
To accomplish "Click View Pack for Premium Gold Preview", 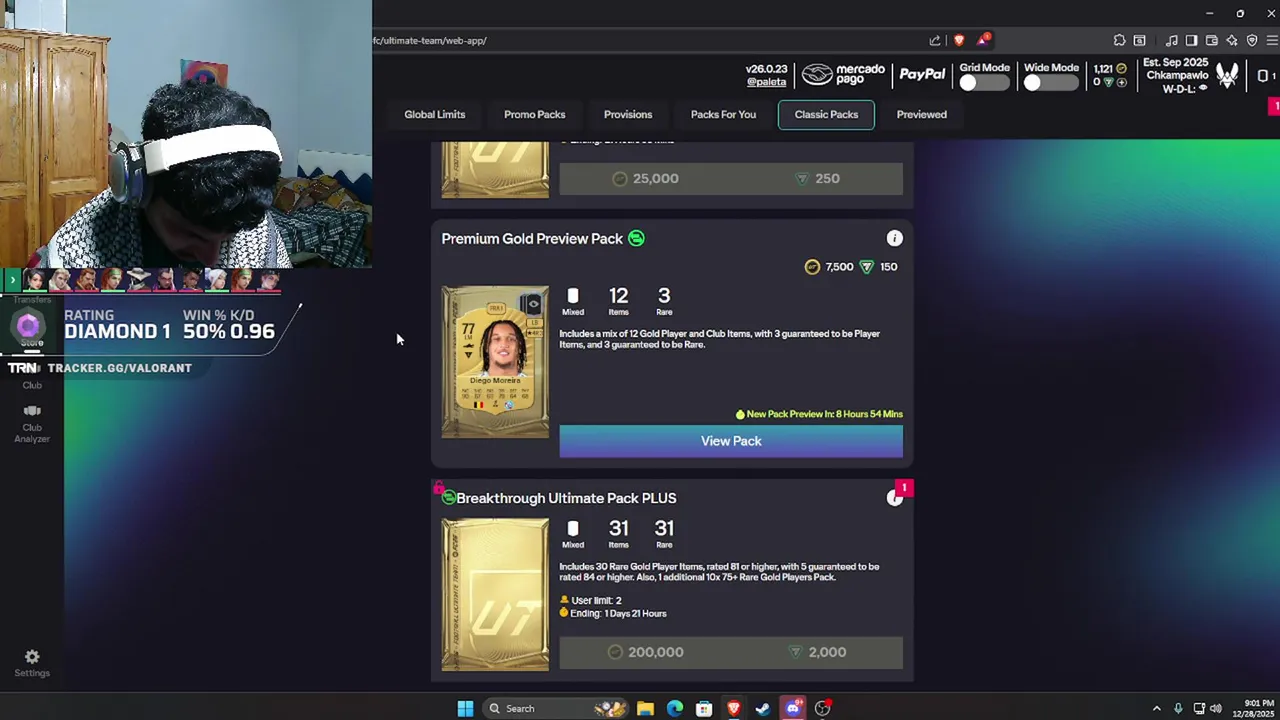I will (x=731, y=441).
